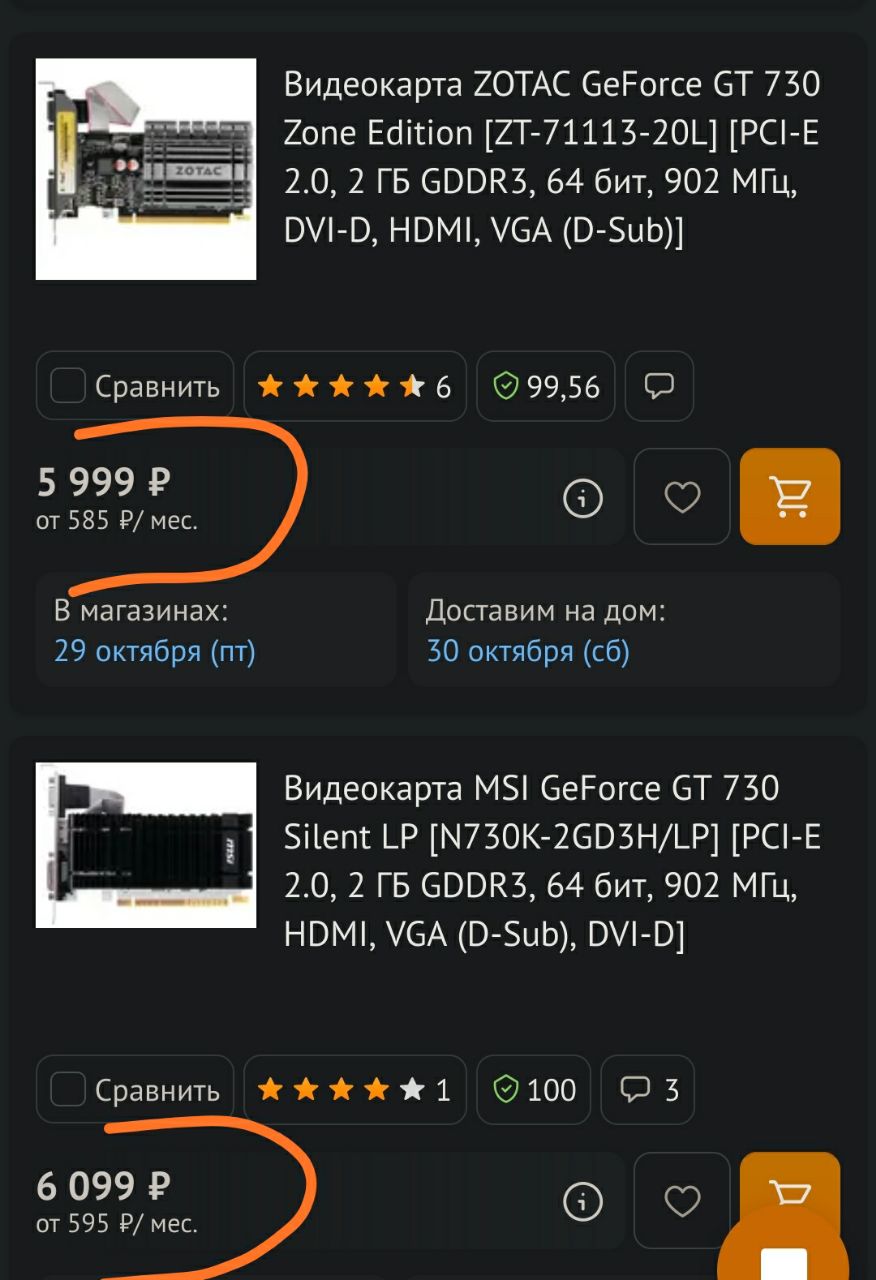876x1280 pixels.
Task: Add ZOTAC GT 730 to cart
Action: [x=790, y=497]
